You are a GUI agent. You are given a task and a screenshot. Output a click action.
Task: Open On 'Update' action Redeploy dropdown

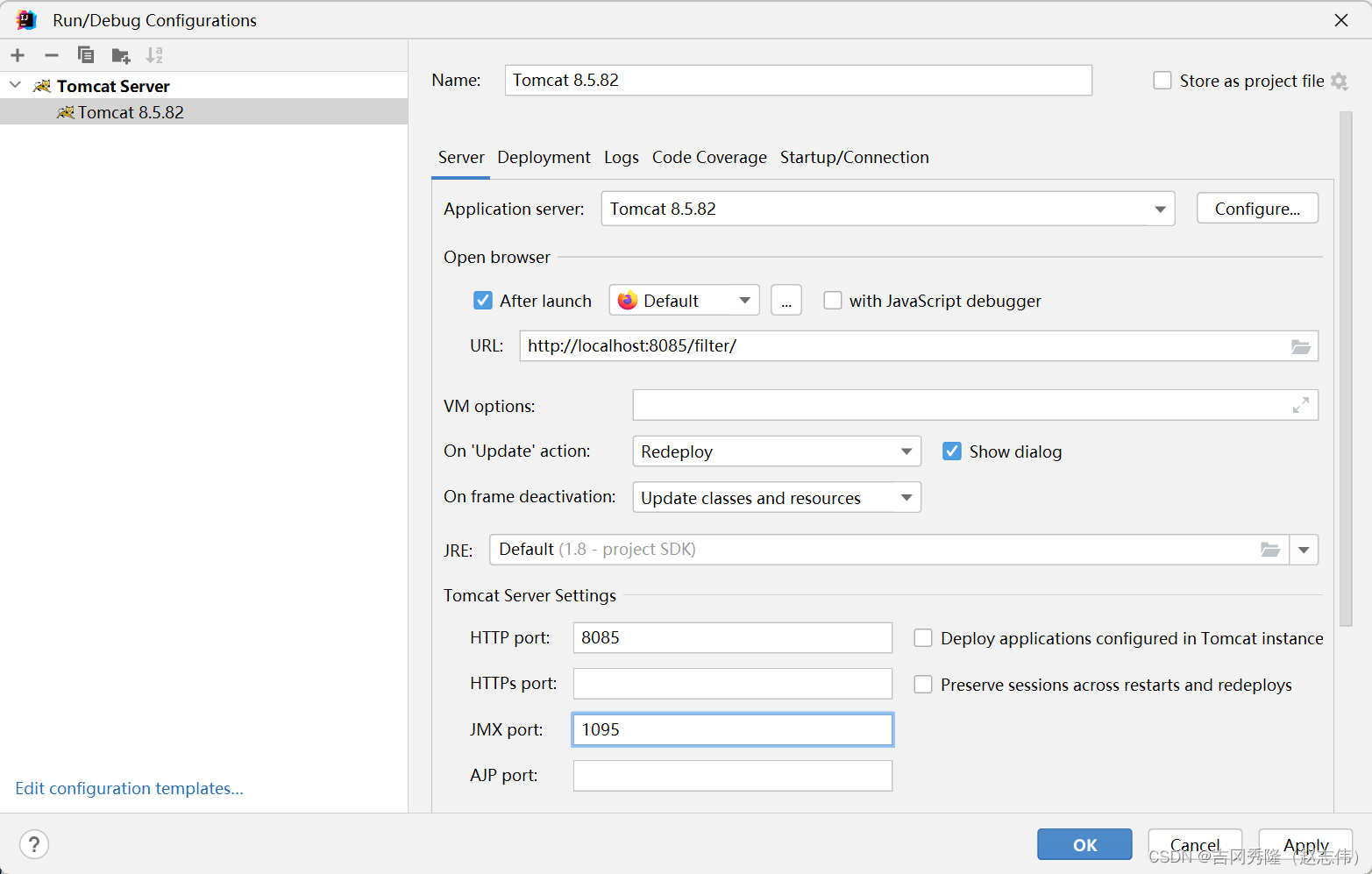tap(777, 451)
